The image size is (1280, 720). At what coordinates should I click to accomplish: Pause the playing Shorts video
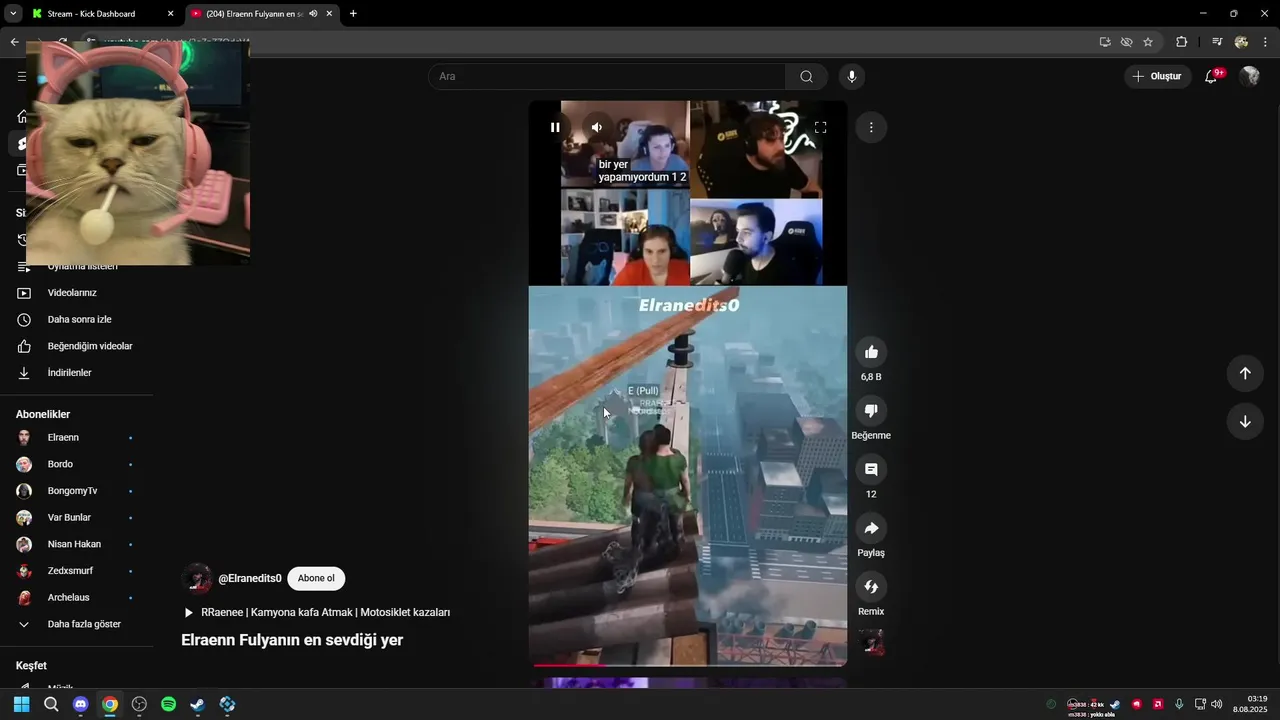(x=555, y=127)
